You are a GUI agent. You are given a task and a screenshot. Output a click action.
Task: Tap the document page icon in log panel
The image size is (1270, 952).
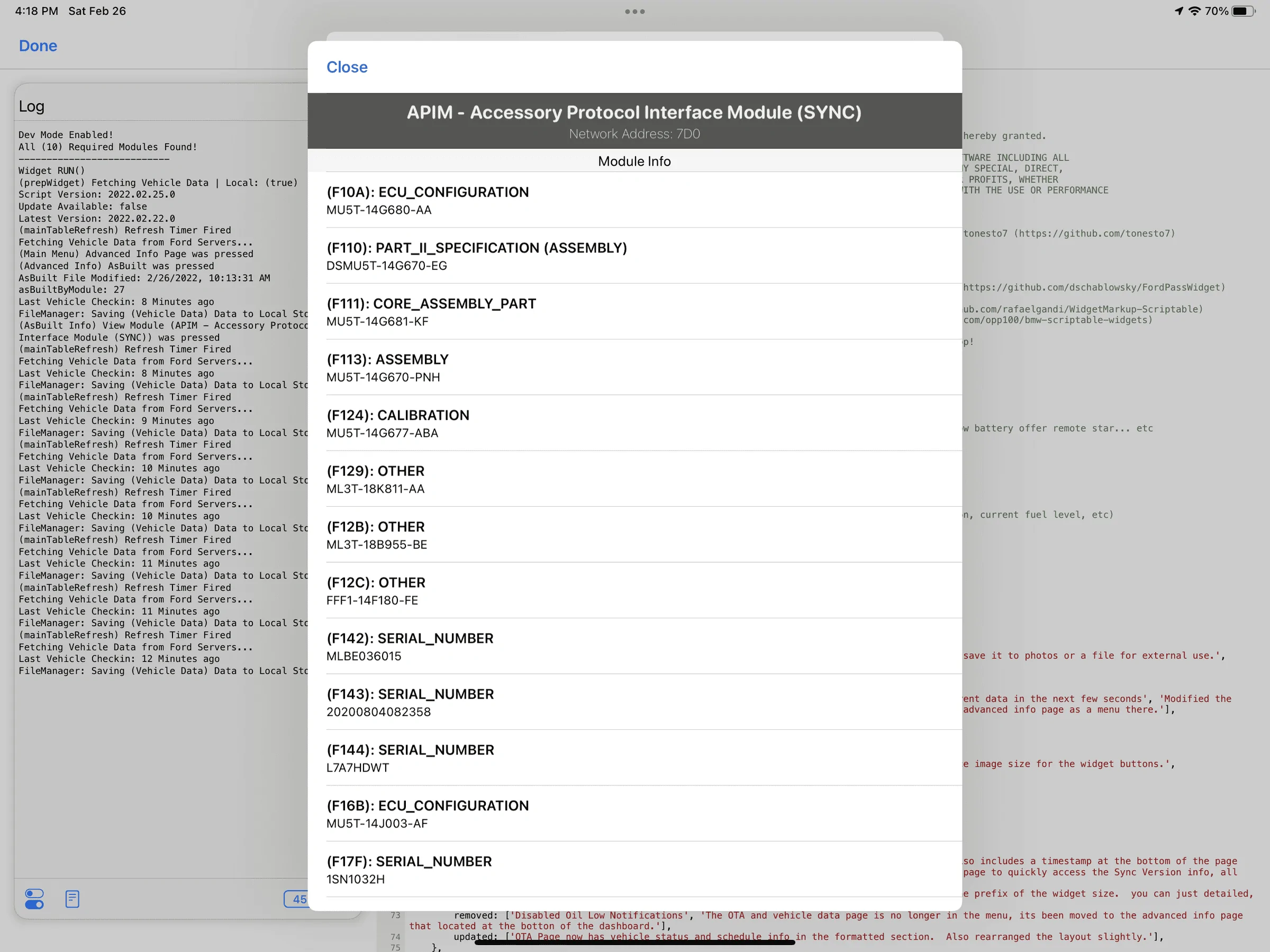click(x=72, y=899)
